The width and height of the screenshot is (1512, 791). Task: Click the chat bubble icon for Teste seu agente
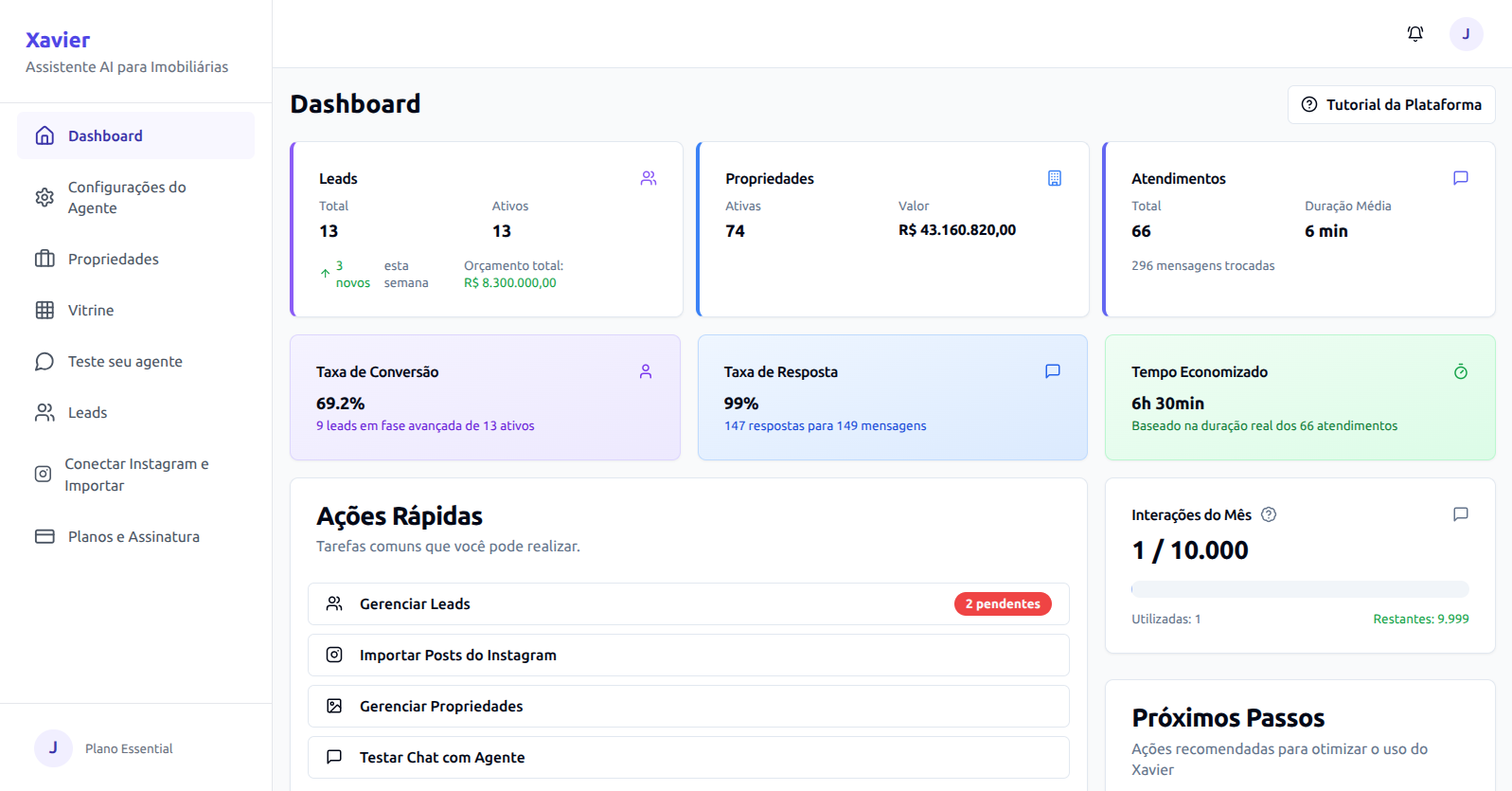pos(44,361)
